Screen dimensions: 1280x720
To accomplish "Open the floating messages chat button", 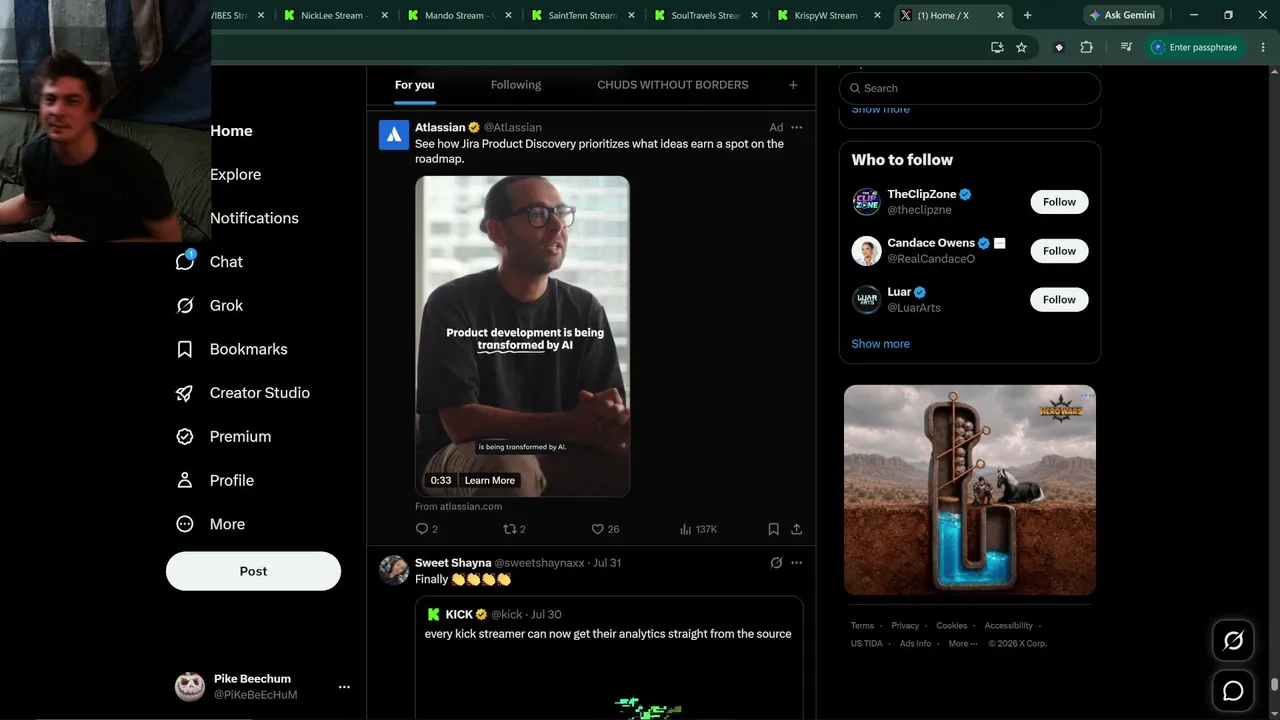I will pyautogui.click(x=1233, y=691).
